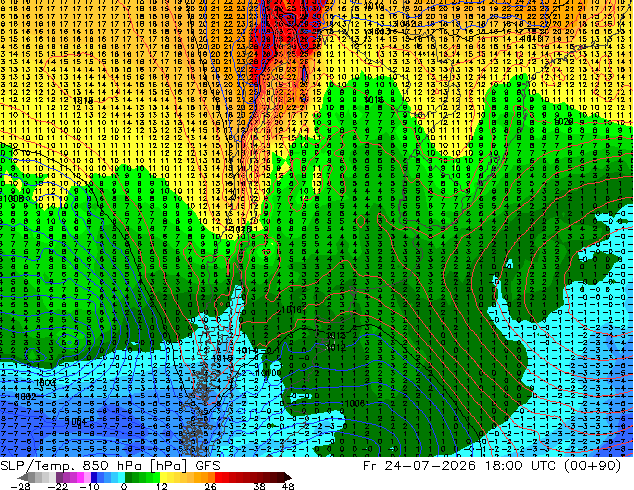This screenshot has width=634, height=490.
Task: Click the '0' legend scale label
Action: [124, 486]
